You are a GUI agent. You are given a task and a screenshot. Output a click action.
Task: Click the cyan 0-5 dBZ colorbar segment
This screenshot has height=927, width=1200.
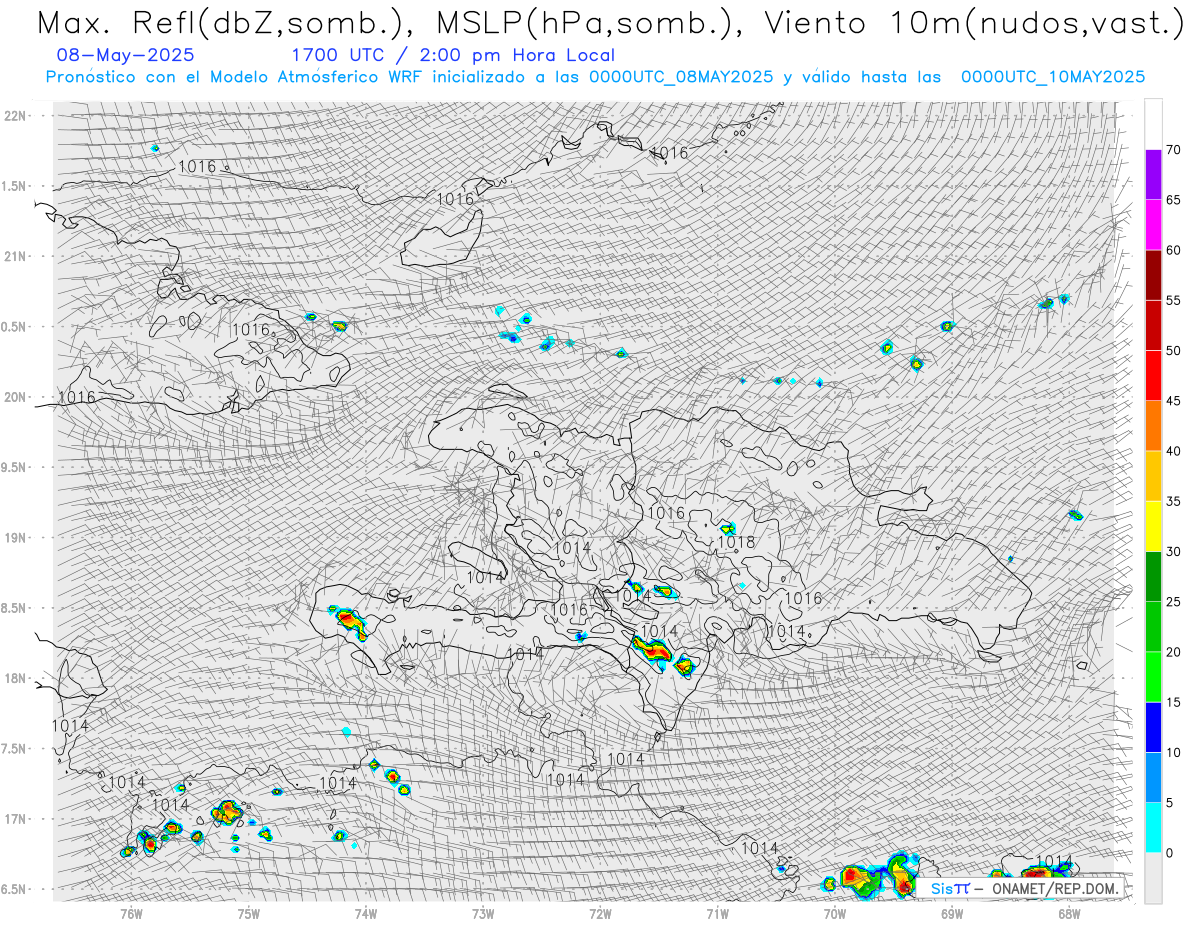1153,827
